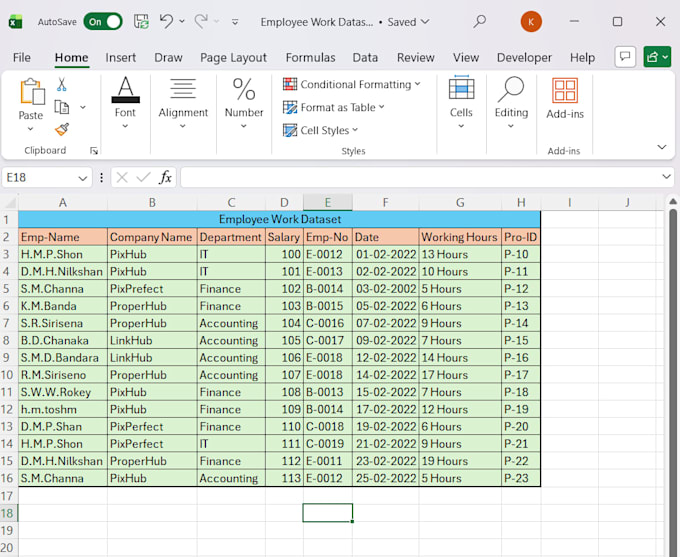
Task: Click the Name Box showing E18
Action: 40,177
